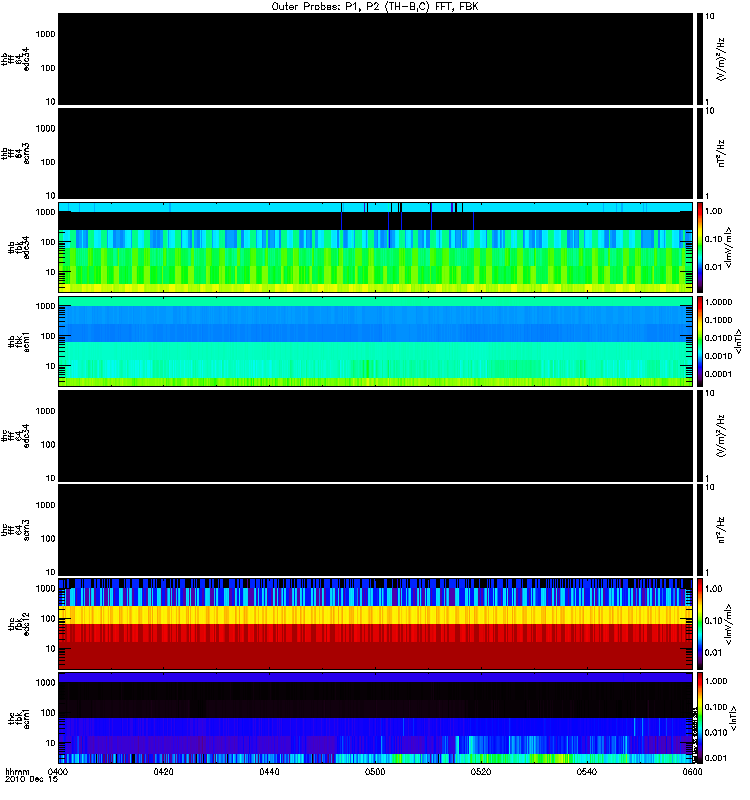Click the 'thc fff 64 edc34' y-axis label

(x=15, y=436)
